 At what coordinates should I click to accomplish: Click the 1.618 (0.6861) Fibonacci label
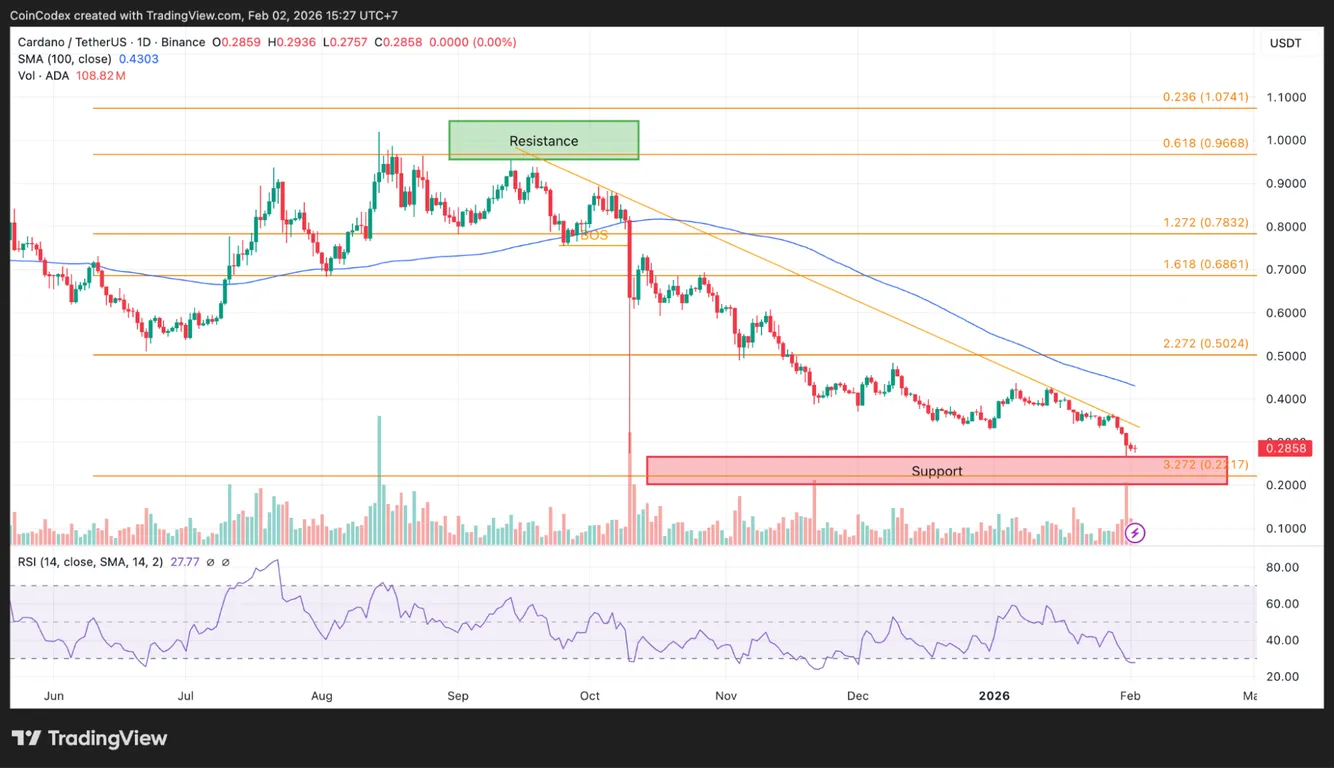1205,264
